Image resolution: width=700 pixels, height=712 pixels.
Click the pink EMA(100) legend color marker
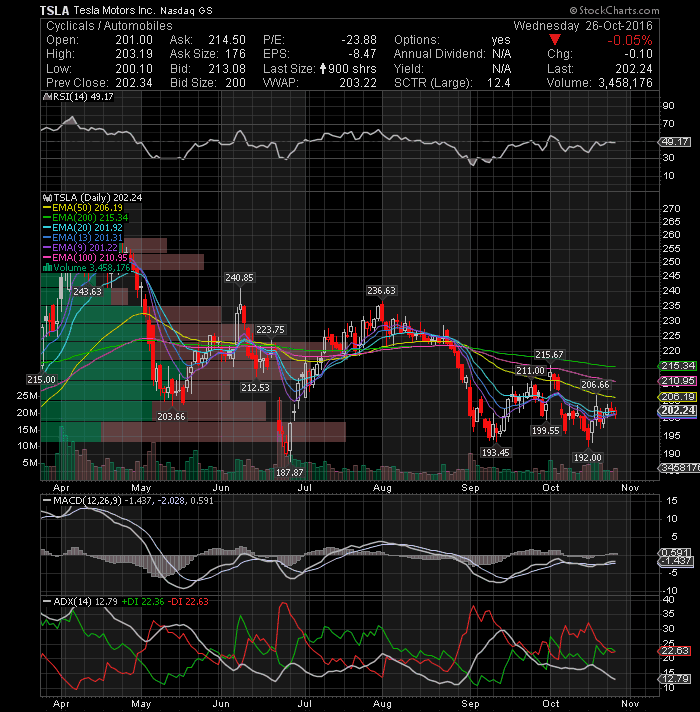point(47,257)
